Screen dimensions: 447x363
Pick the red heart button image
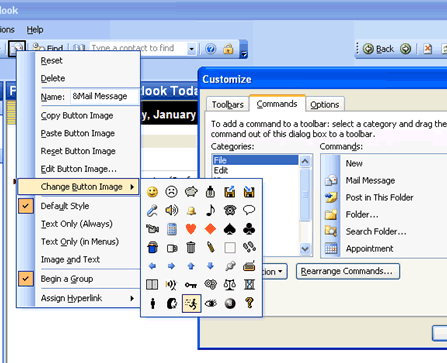191,229
